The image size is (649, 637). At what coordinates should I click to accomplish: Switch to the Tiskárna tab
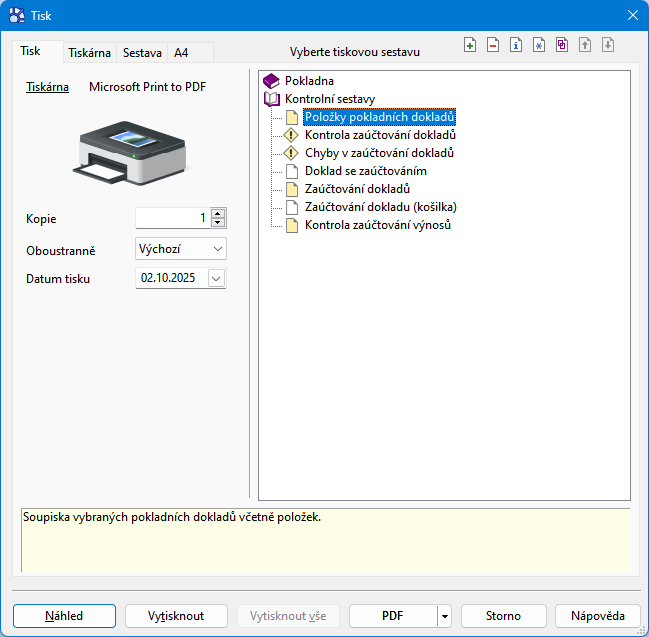coord(89,52)
